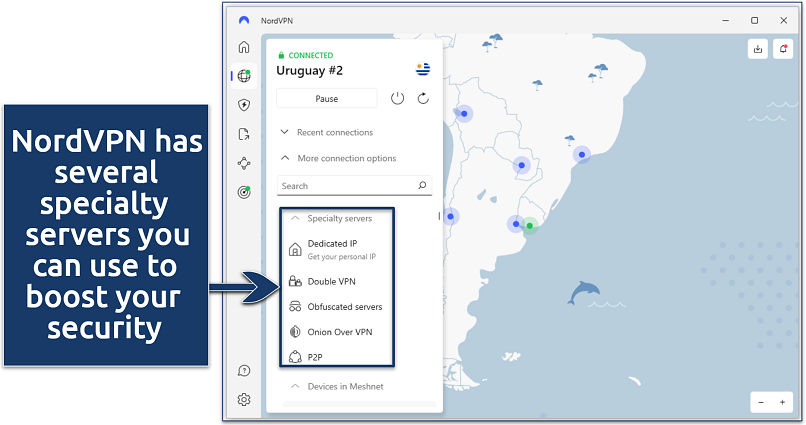806x425 pixels.
Task: Click the Uruguay flag icon
Action: click(x=423, y=69)
